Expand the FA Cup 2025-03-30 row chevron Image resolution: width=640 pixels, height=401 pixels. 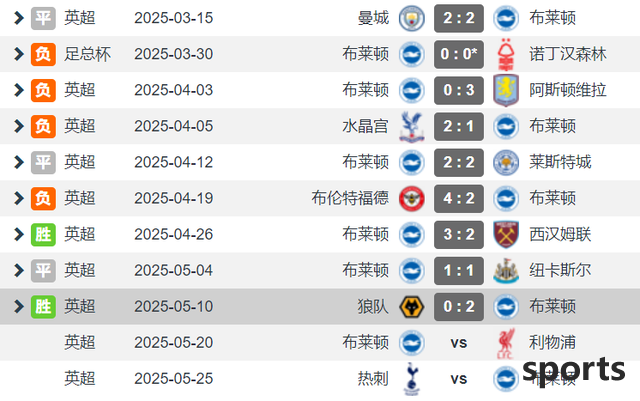tap(18, 54)
